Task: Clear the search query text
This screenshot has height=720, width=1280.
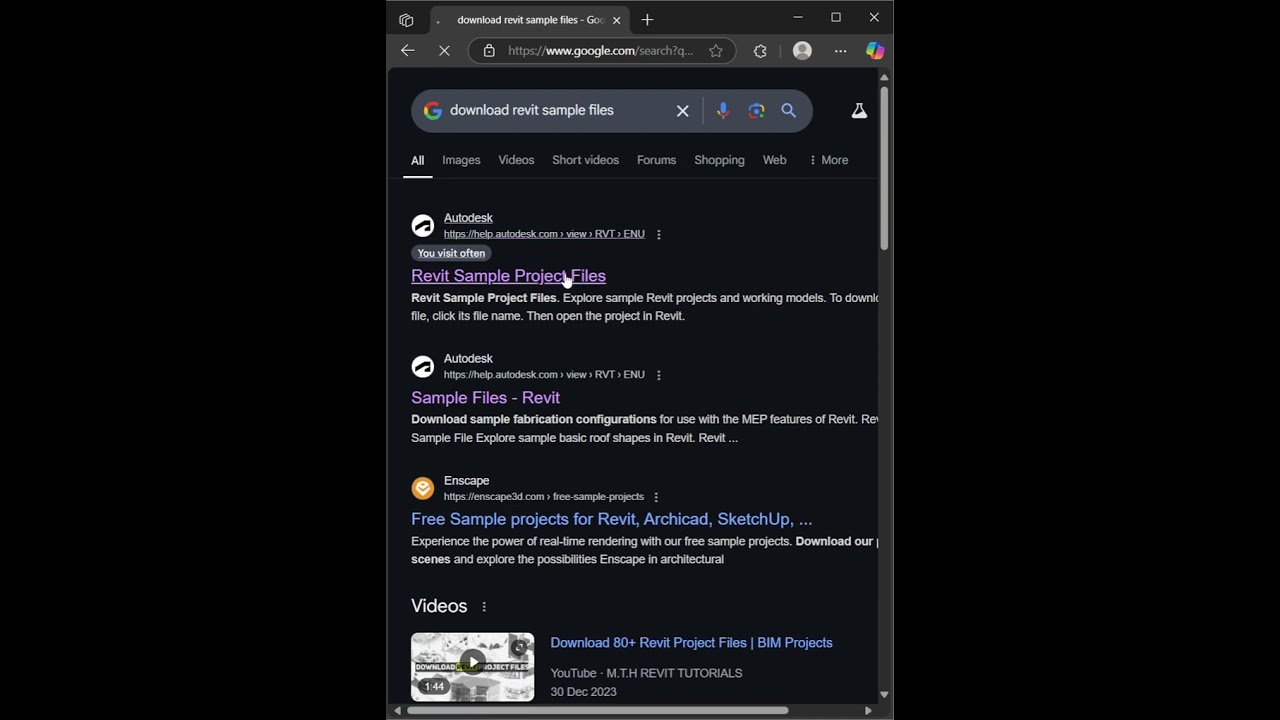Action: click(683, 111)
